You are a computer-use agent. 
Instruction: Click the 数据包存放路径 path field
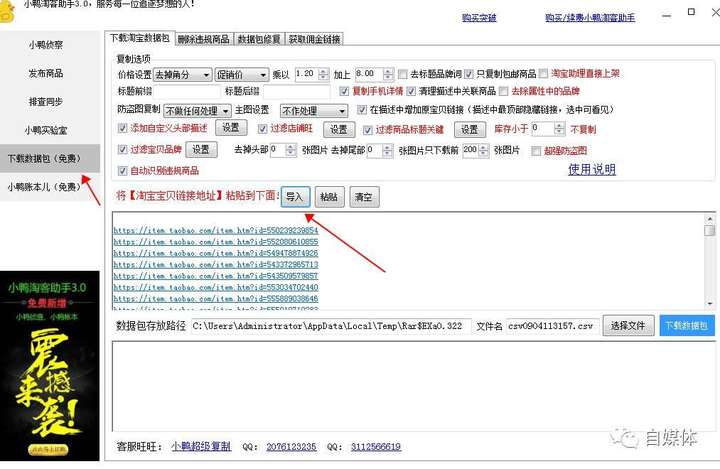[331, 326]
